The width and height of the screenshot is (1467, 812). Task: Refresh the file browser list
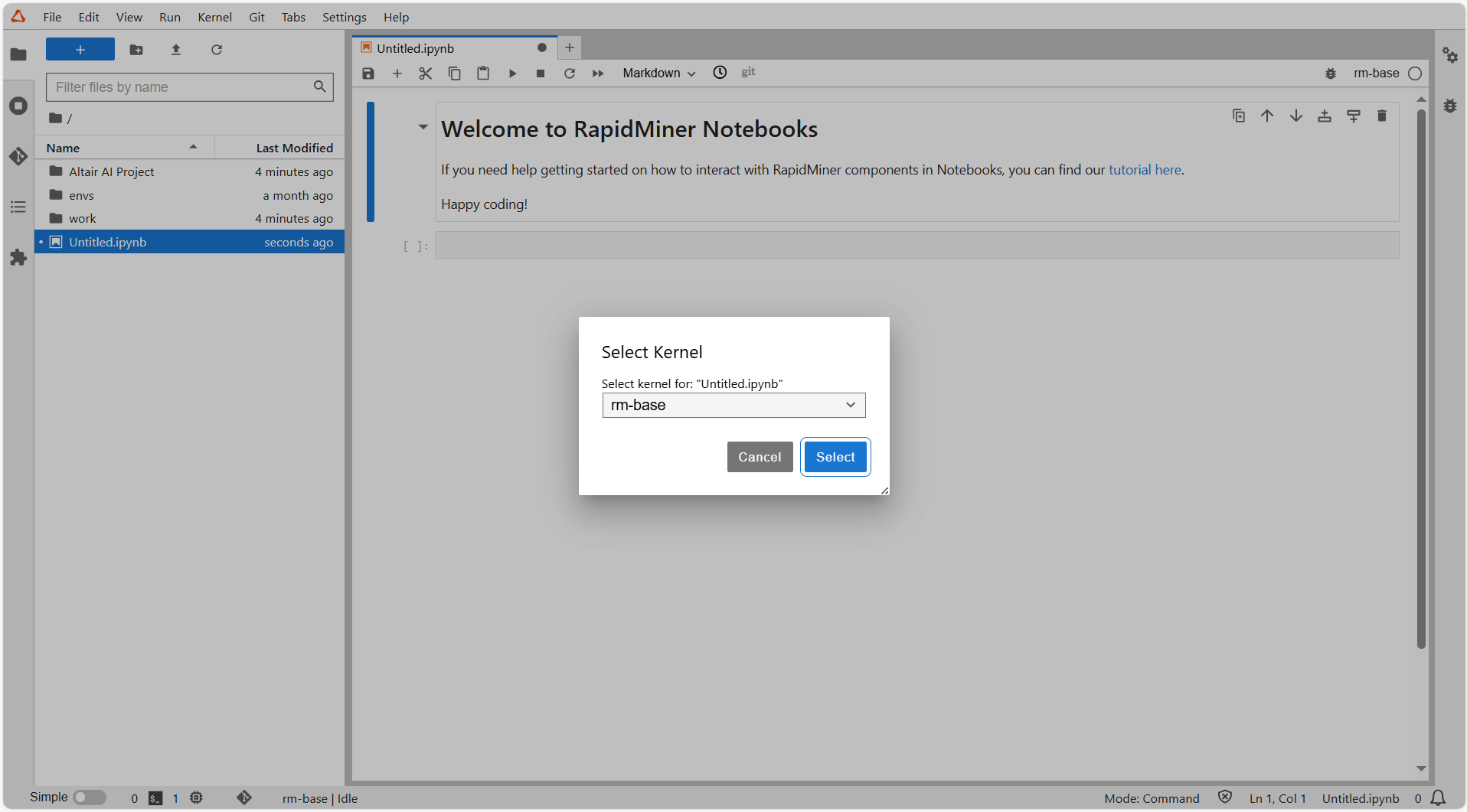tap(217, 50)
